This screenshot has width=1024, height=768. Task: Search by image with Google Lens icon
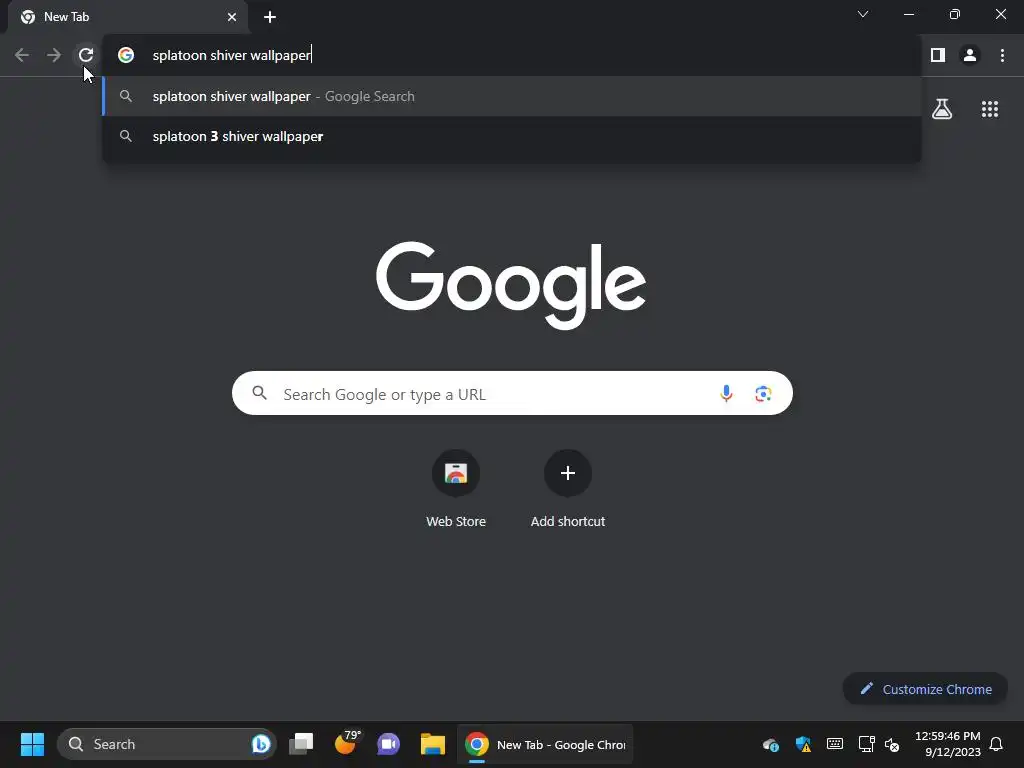click(x=763, y=393)
